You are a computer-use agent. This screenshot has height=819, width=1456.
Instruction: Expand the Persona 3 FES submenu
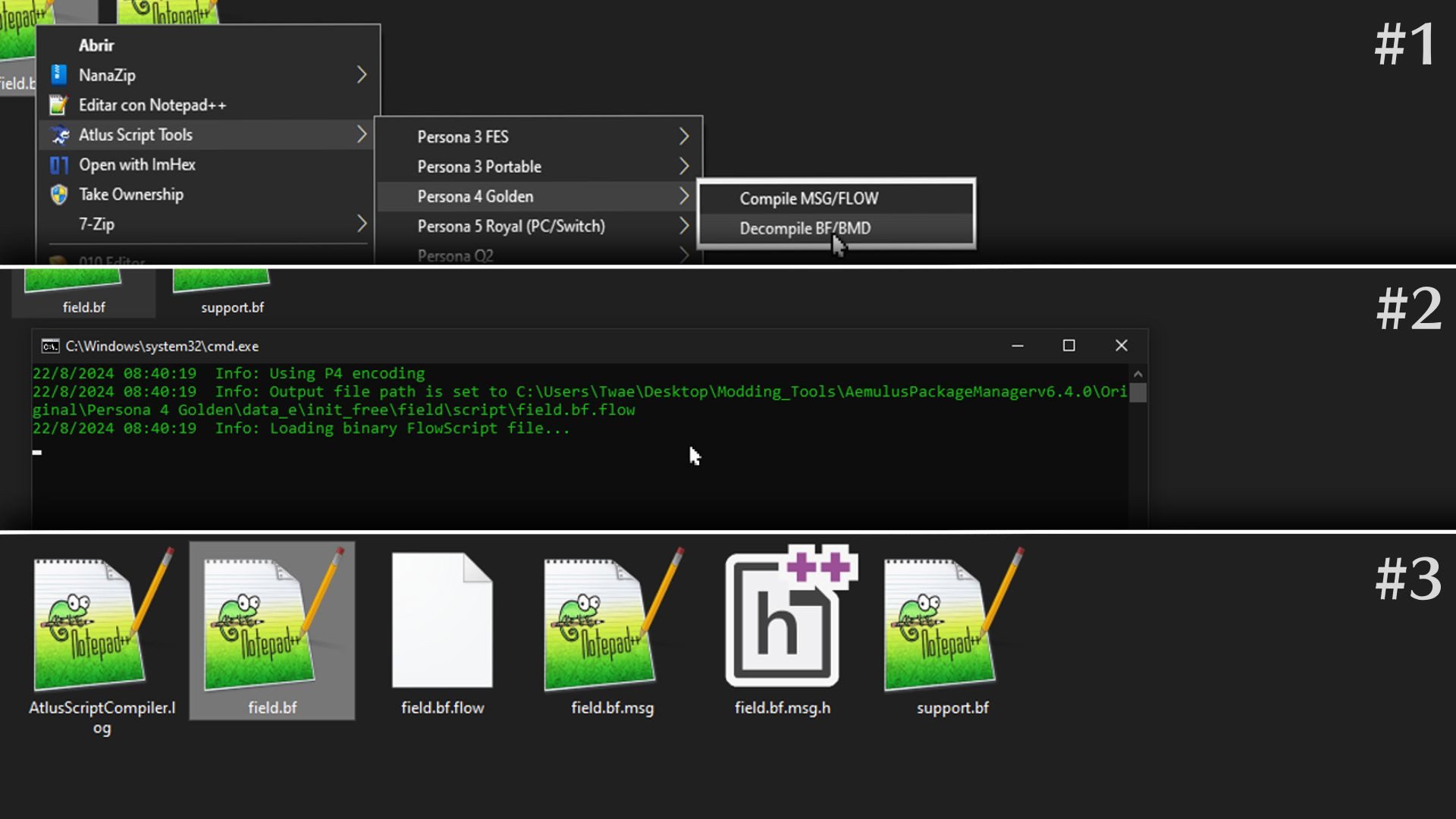click(x=463, y=136)
